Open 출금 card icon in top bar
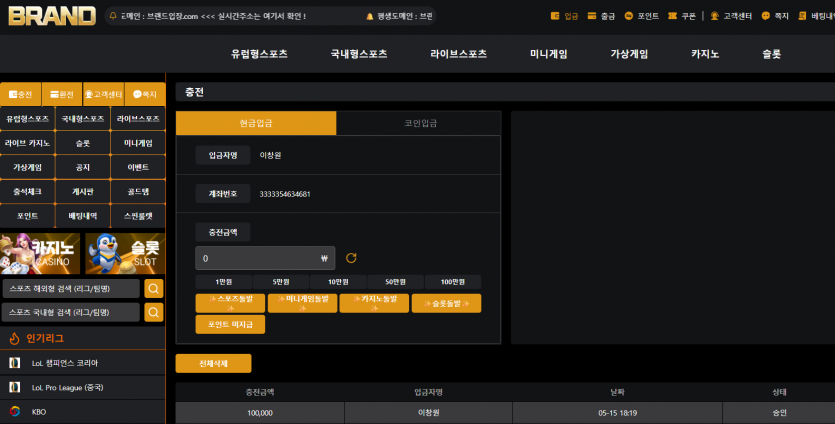This screenshot has width=835, height=424. pos(592,16)
